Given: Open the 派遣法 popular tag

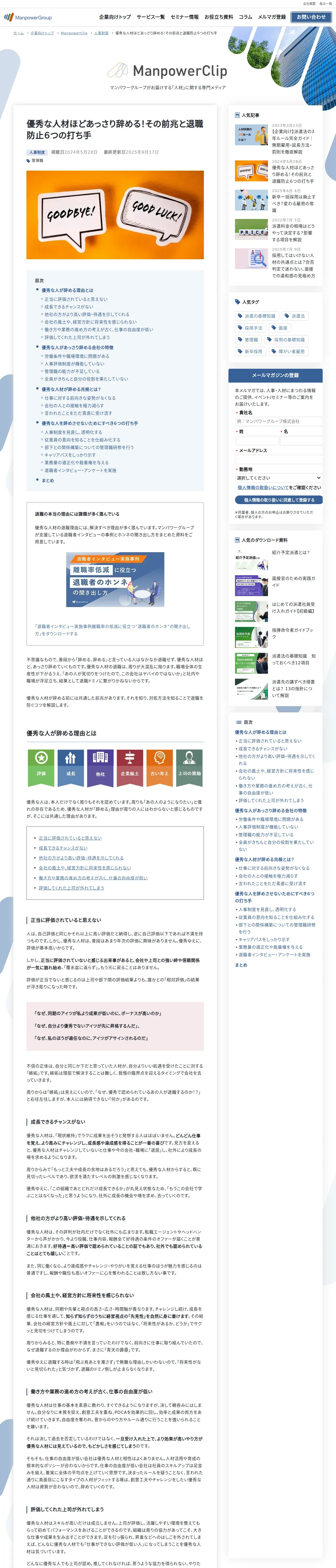Looking at the screenshot, I should click(x=295, y=316).
